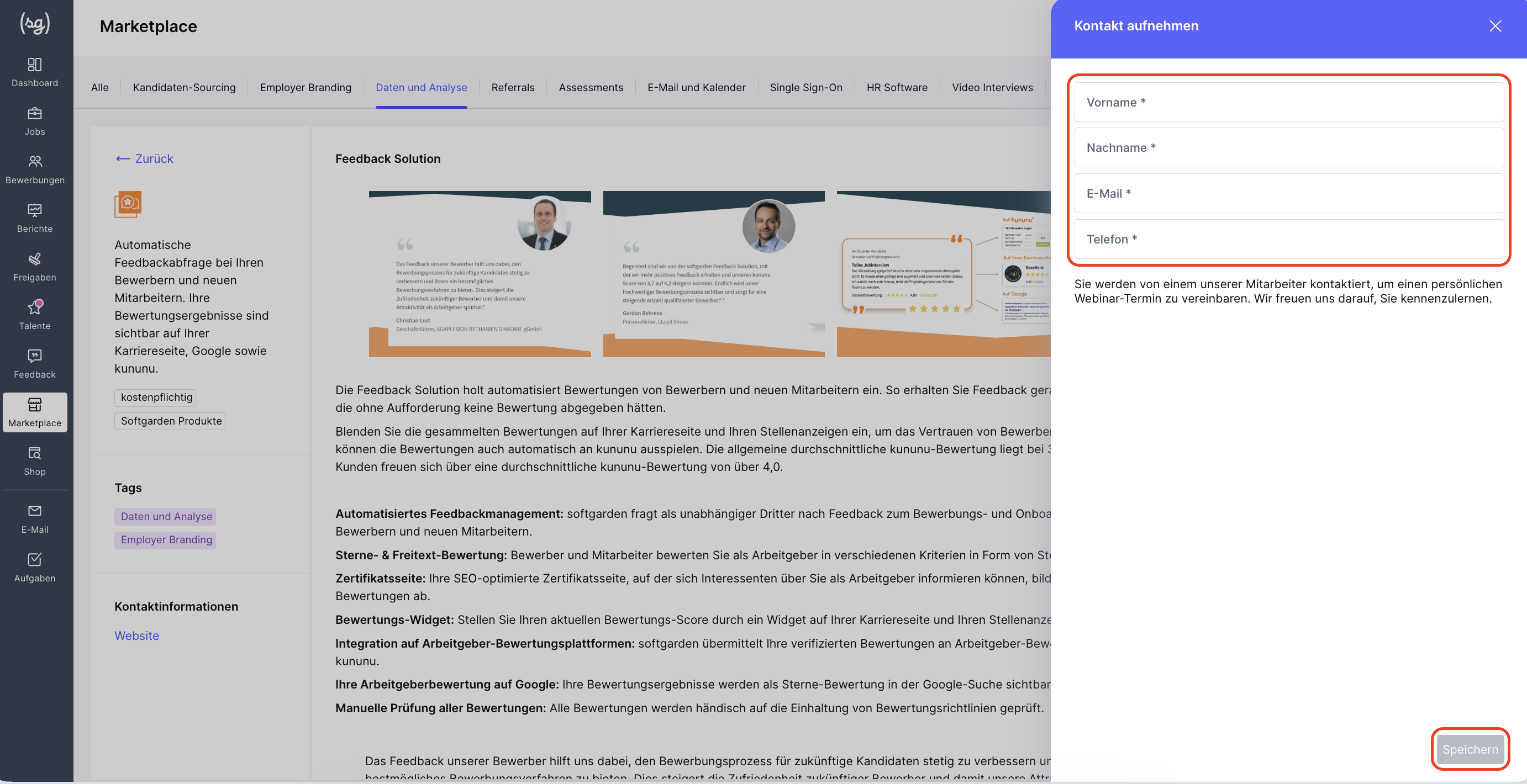Click the Employer Branding tag
Image resolution: width=1527 pixels, height=784 pixels.
166,540
